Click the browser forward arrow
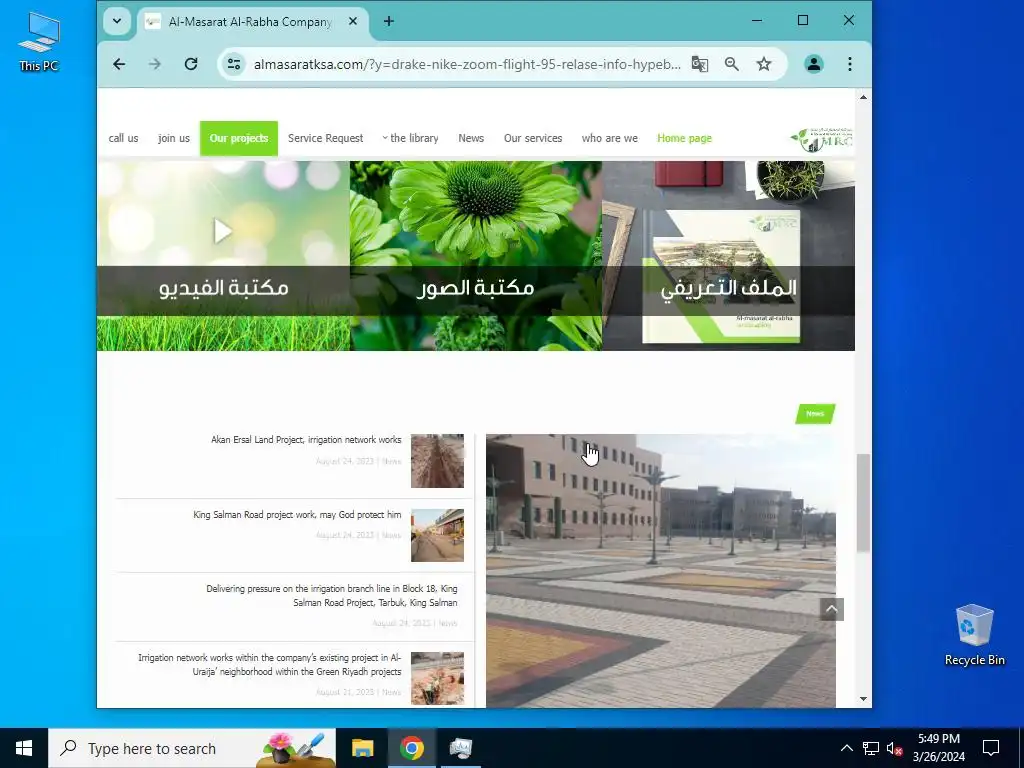Viewport: 1024px width, 768px height. (155, 64)
